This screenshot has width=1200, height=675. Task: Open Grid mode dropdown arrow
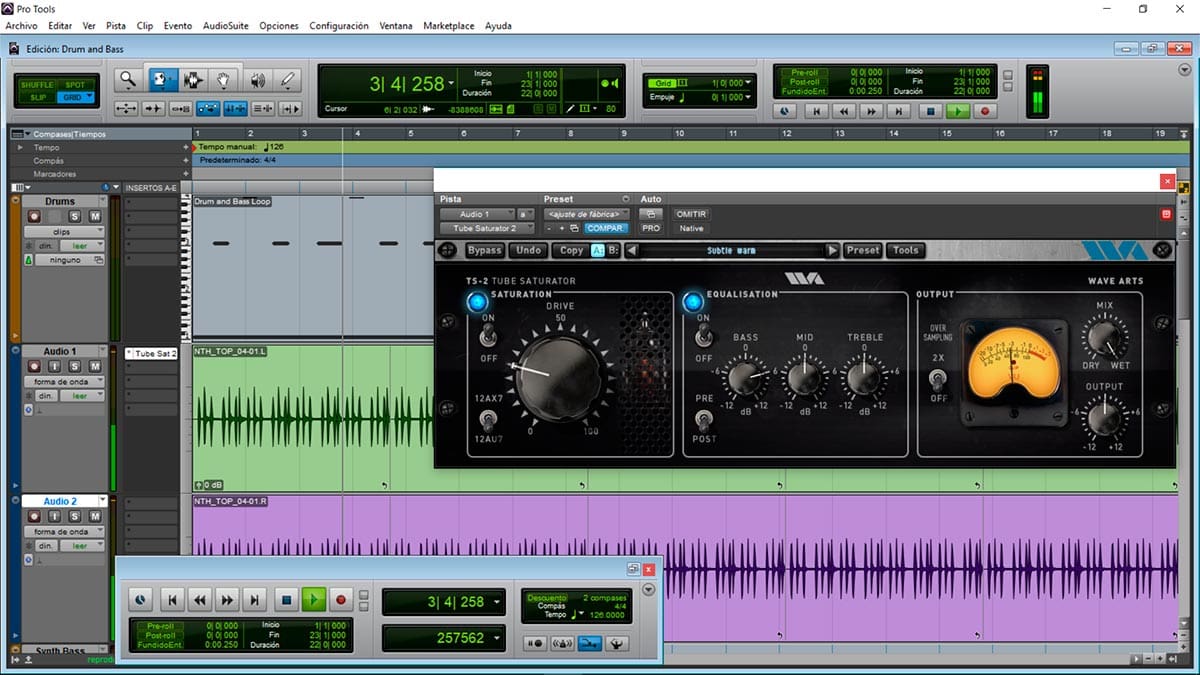89,97
